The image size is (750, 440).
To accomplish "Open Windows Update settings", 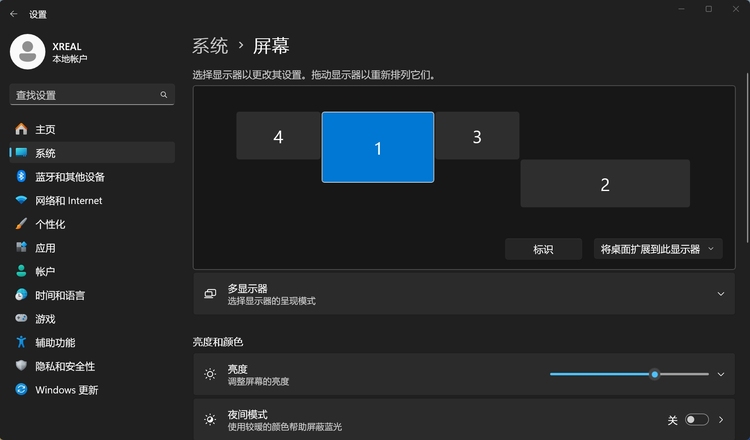I will point(66,390).
